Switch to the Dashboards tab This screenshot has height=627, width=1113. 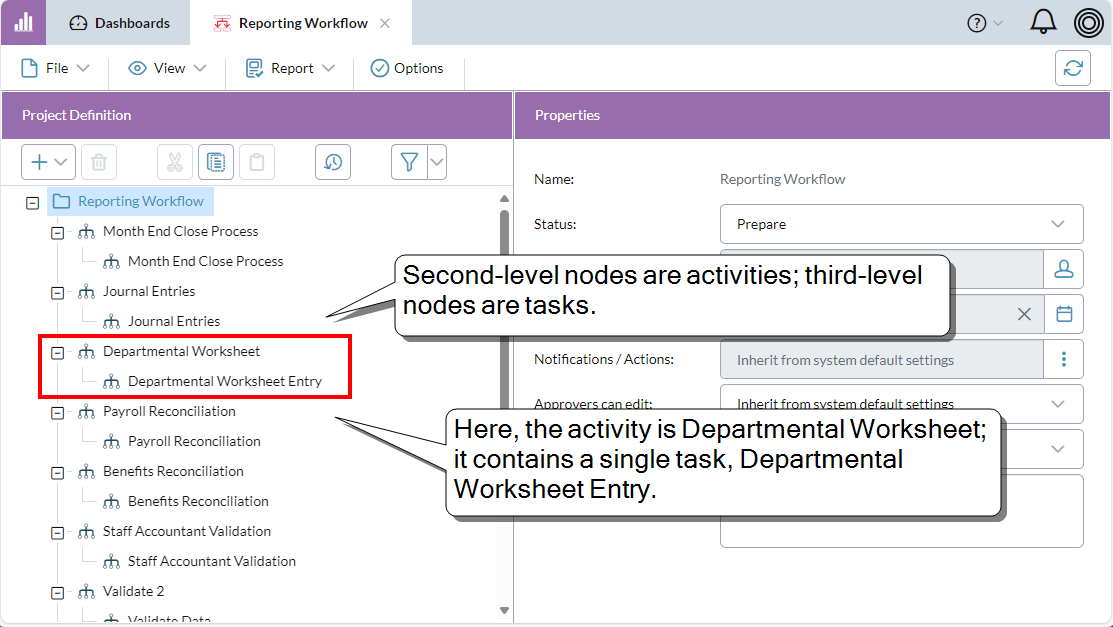119,23
